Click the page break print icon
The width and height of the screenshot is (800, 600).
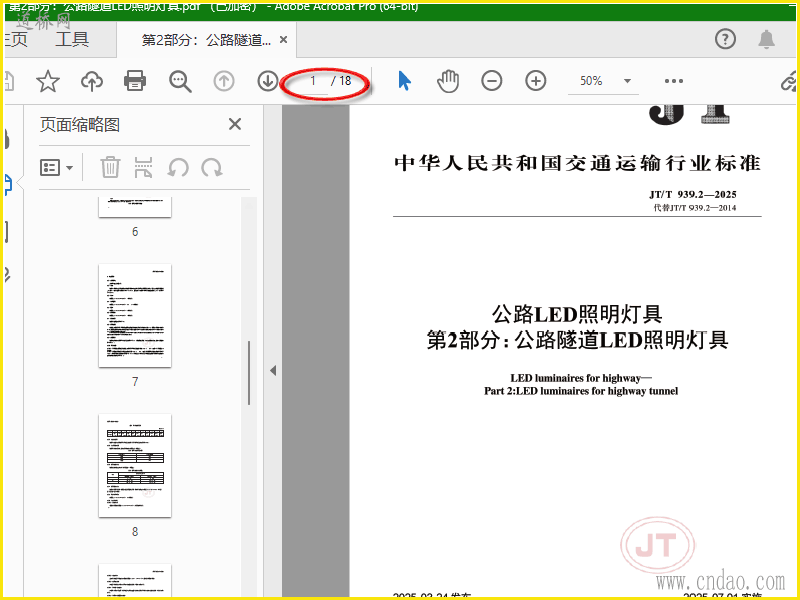coord(143,167)
